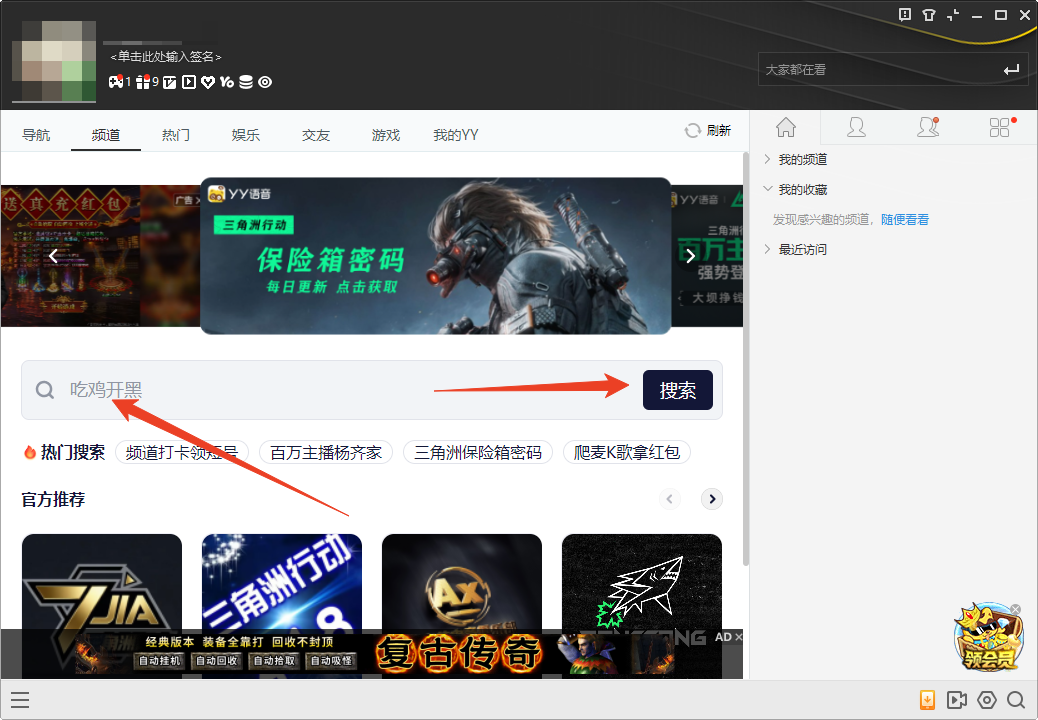Click the 刷新 refresh label
Image resolution: width=1038 pixels, height=720 pixels.
[x=718, y=130]
